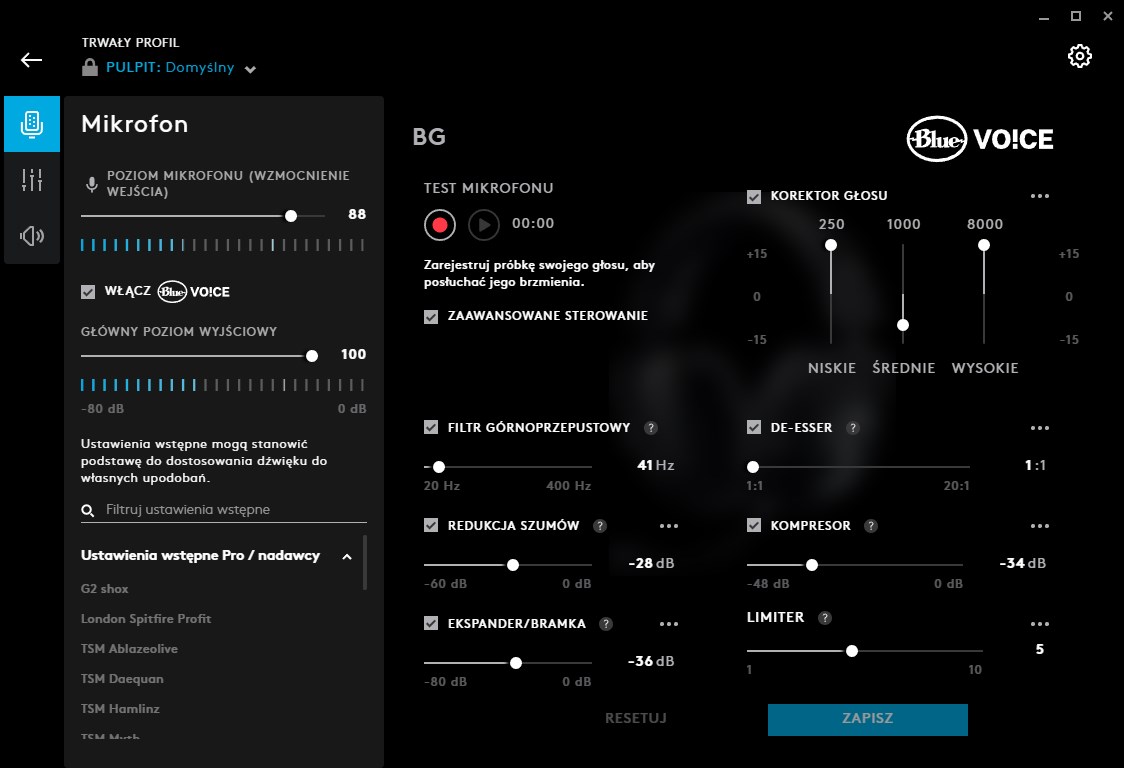
Task: Toggle the Redukcja szumów checkbox
Action: click(x=431, y=526)
